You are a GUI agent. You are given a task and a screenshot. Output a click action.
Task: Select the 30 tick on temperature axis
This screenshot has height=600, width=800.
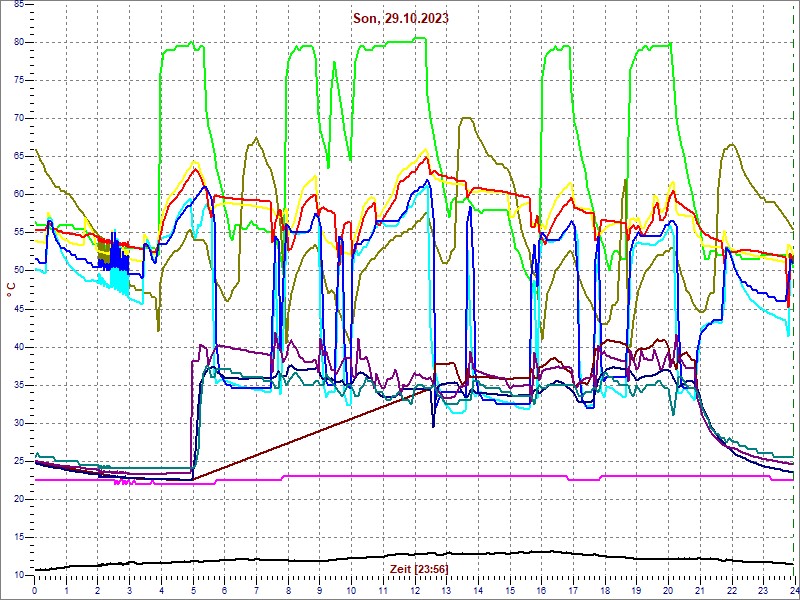(x=18, y=423)
